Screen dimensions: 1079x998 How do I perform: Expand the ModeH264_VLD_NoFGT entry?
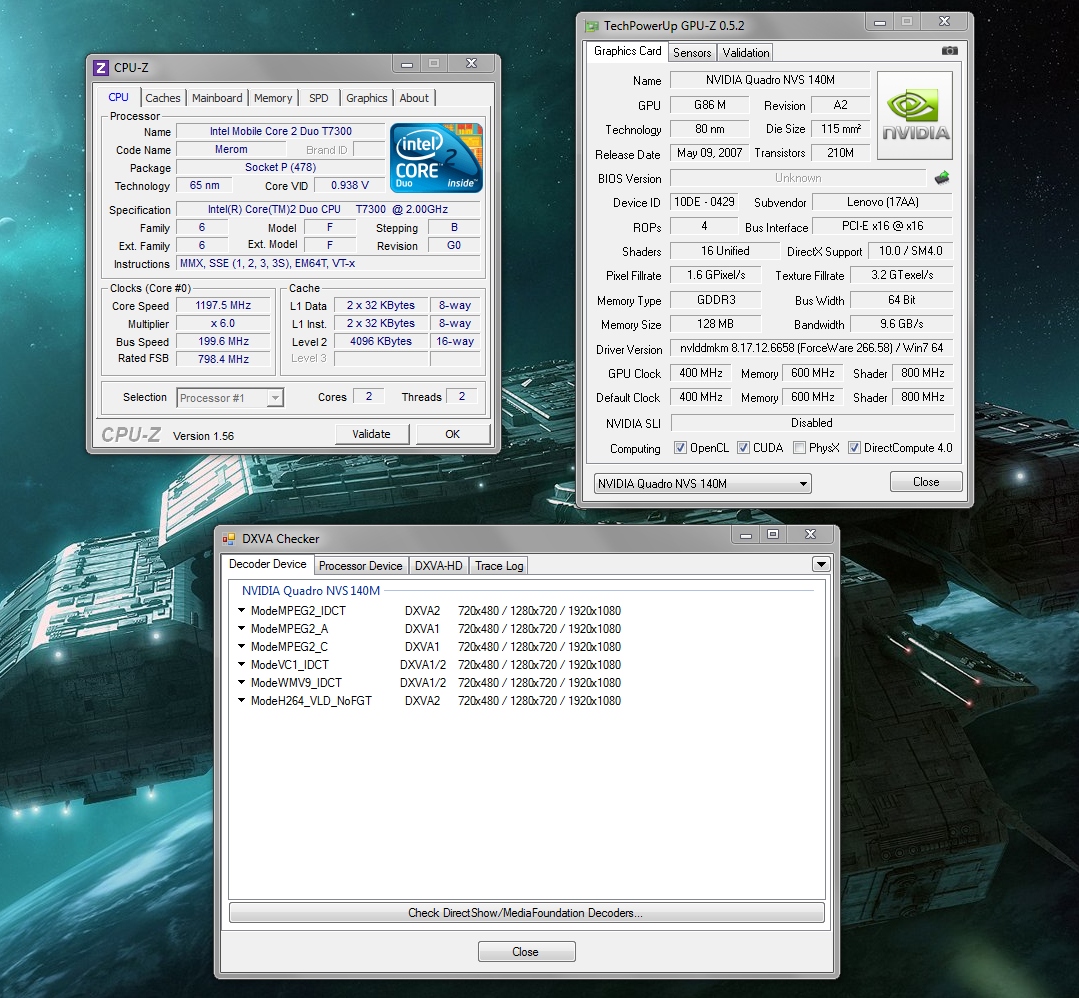tap(242, 700)
